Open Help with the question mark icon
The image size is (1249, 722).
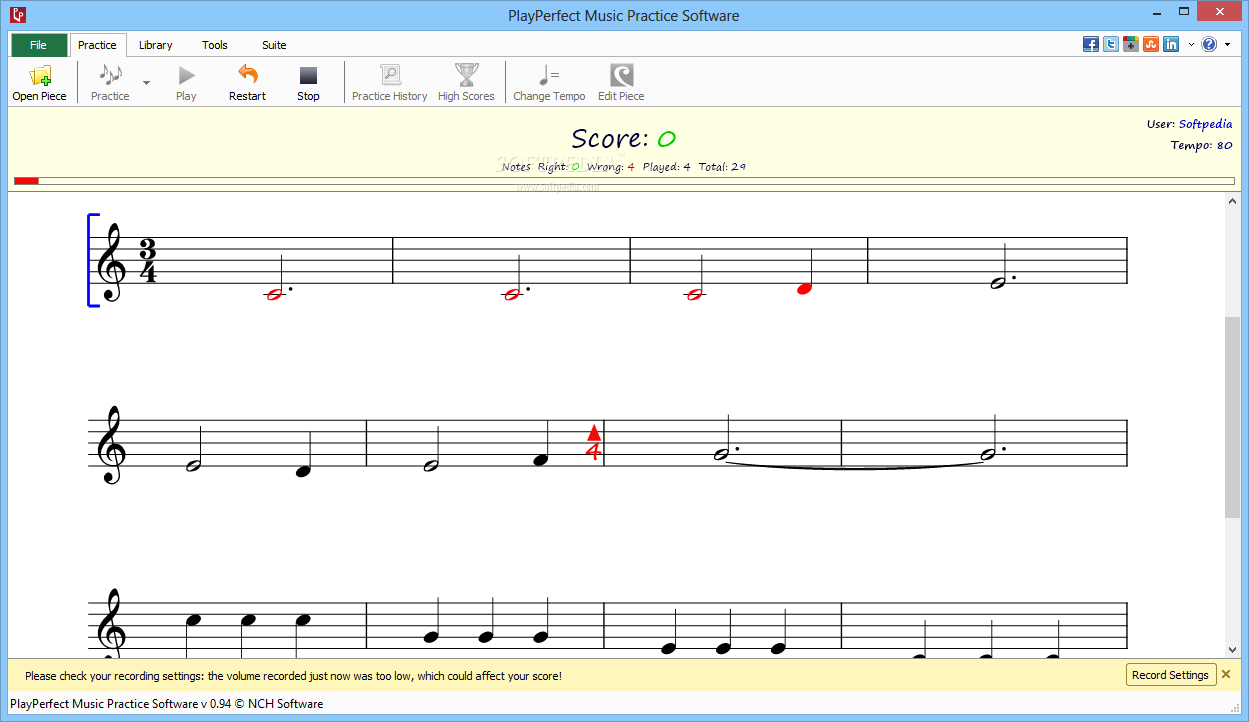click(1209, 44)
